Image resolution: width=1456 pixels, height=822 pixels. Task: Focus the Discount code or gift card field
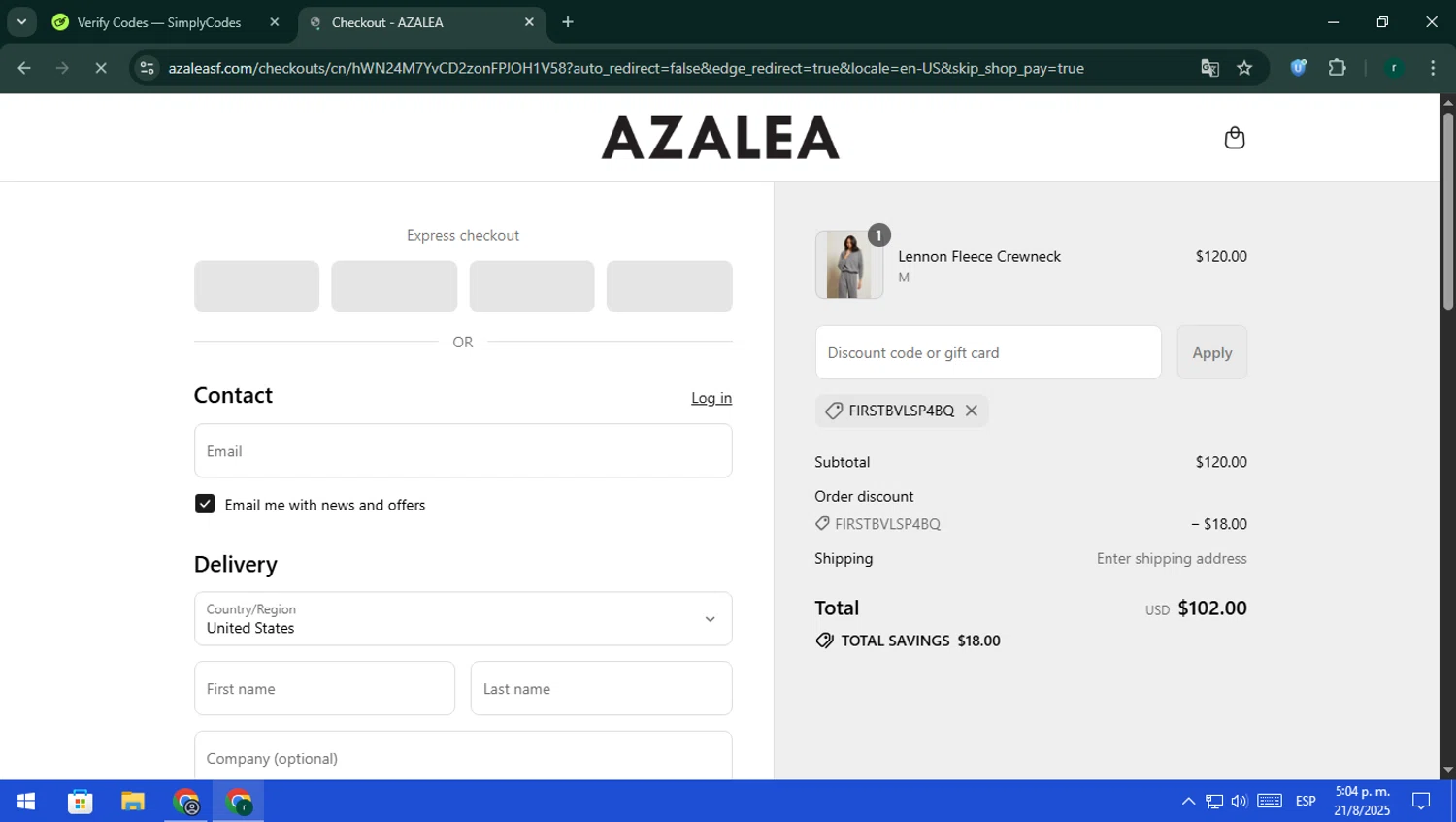(x=988, y=352)
